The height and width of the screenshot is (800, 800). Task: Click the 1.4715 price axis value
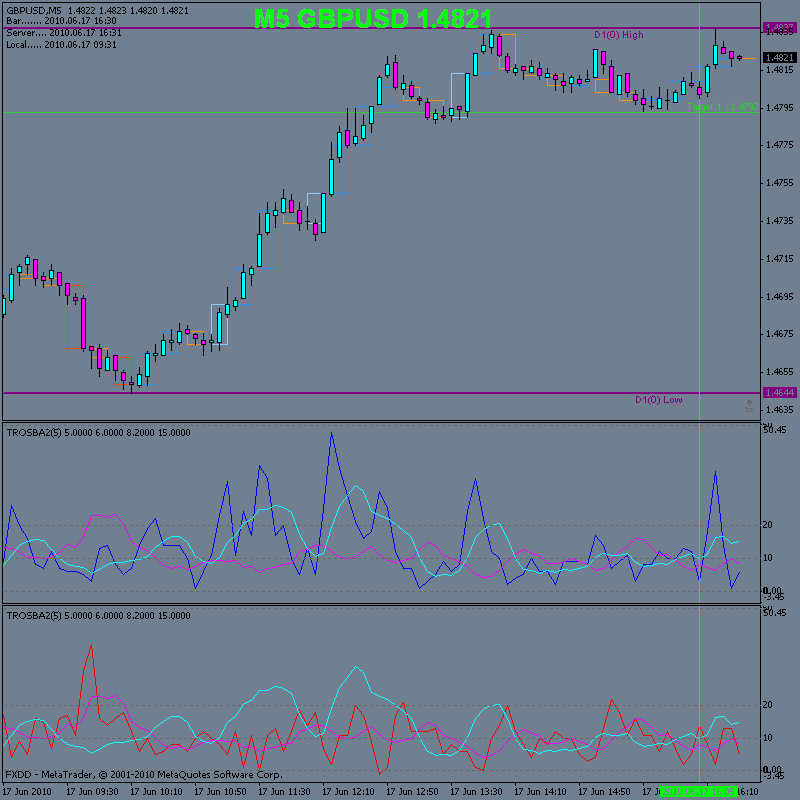(x=780, y=259)
